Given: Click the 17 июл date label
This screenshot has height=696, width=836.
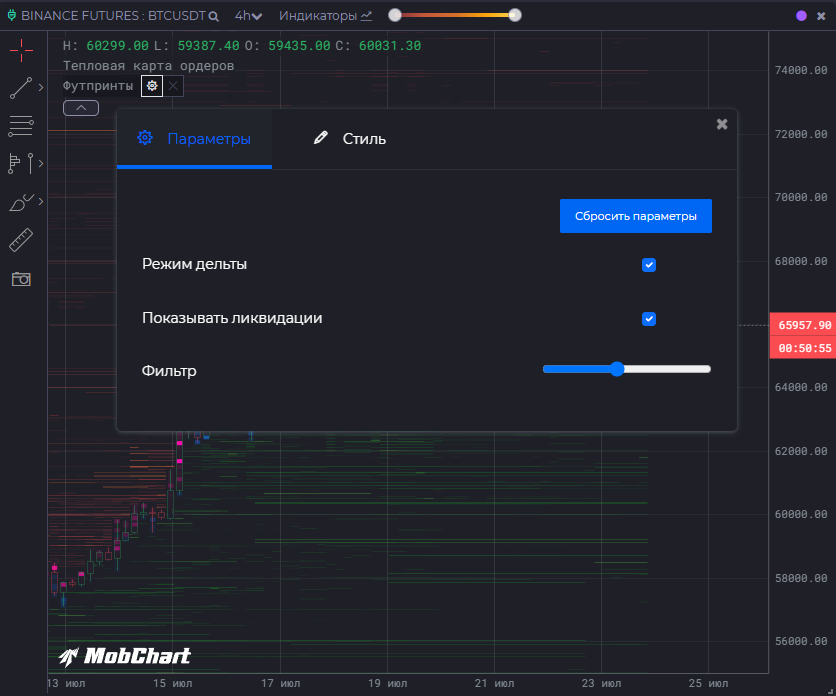Looking at the screenshot, I should [280, 683].
